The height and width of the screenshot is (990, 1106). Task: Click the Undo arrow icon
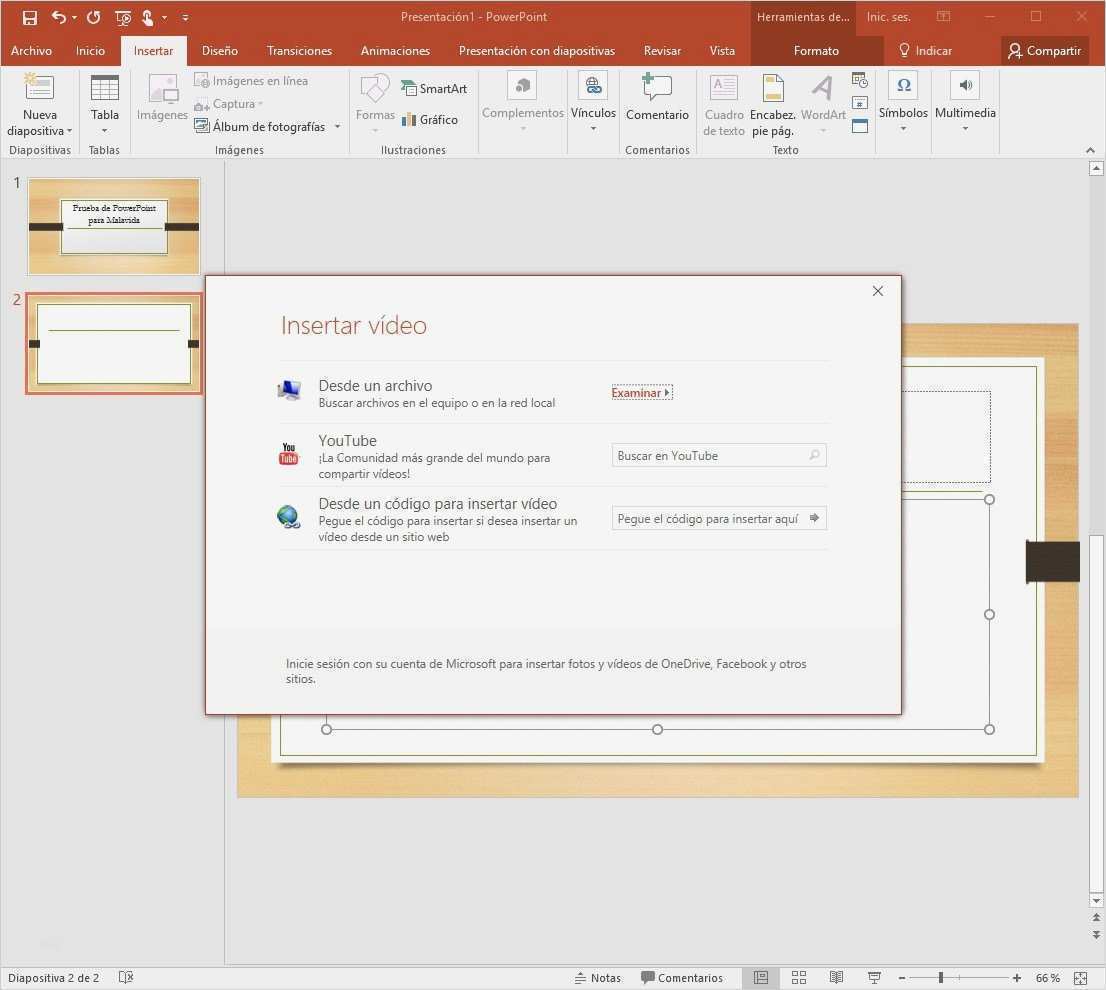click(59, 17)
